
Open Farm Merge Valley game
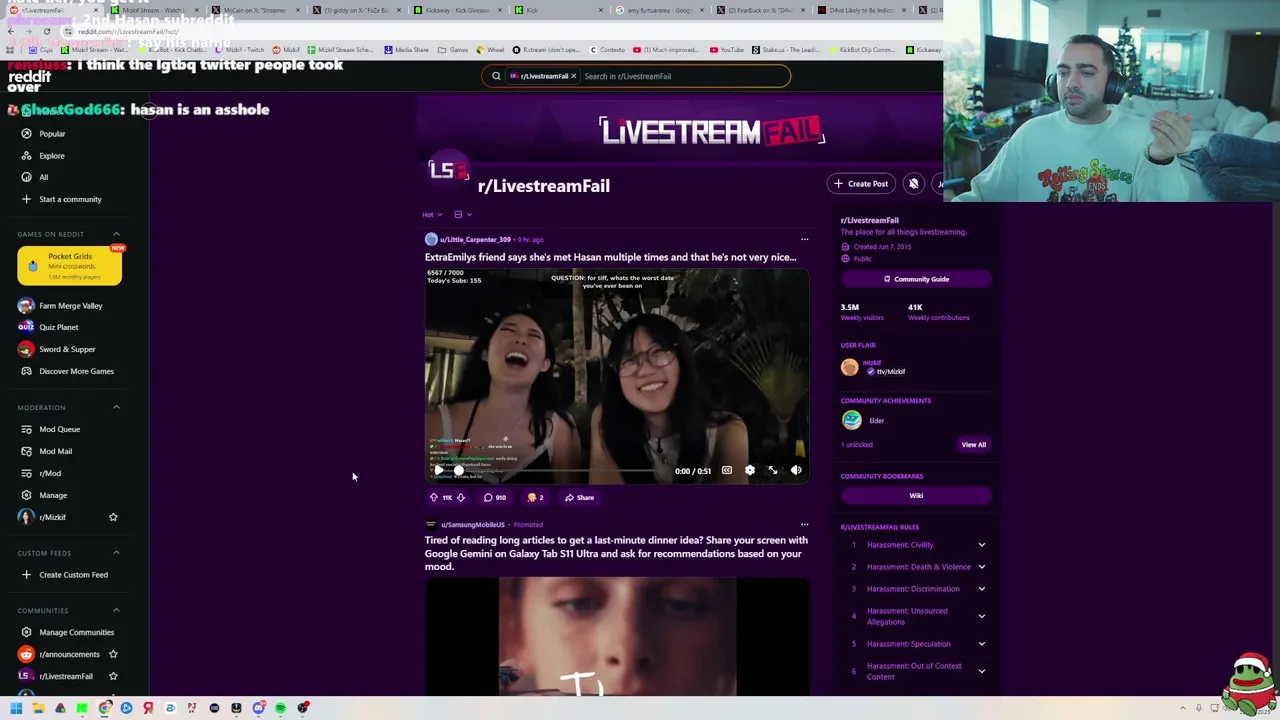point(70,305)
